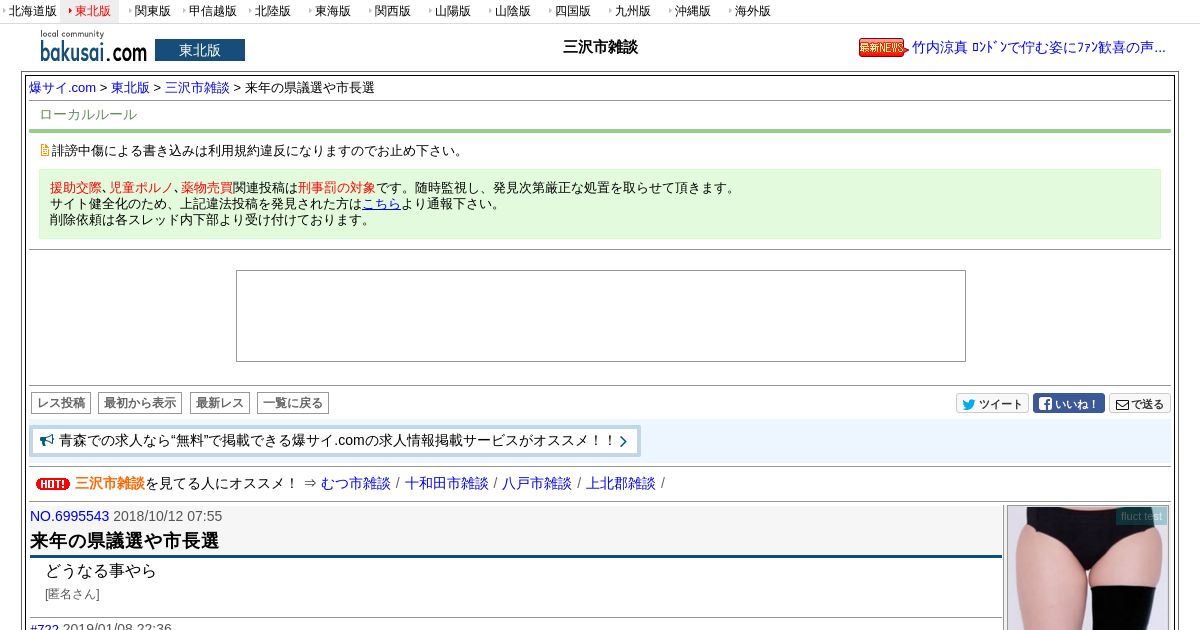Viewport: 1200px width, 630px height.
Task: Open 八戸市雑談 board link
Action: (537, 483)
